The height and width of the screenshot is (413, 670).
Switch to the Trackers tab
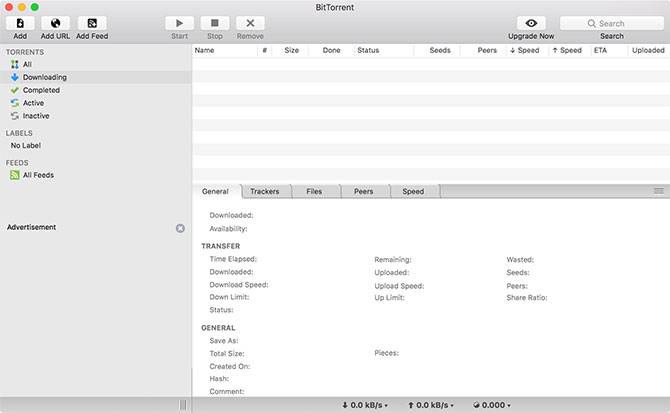[x=265, y=191]
